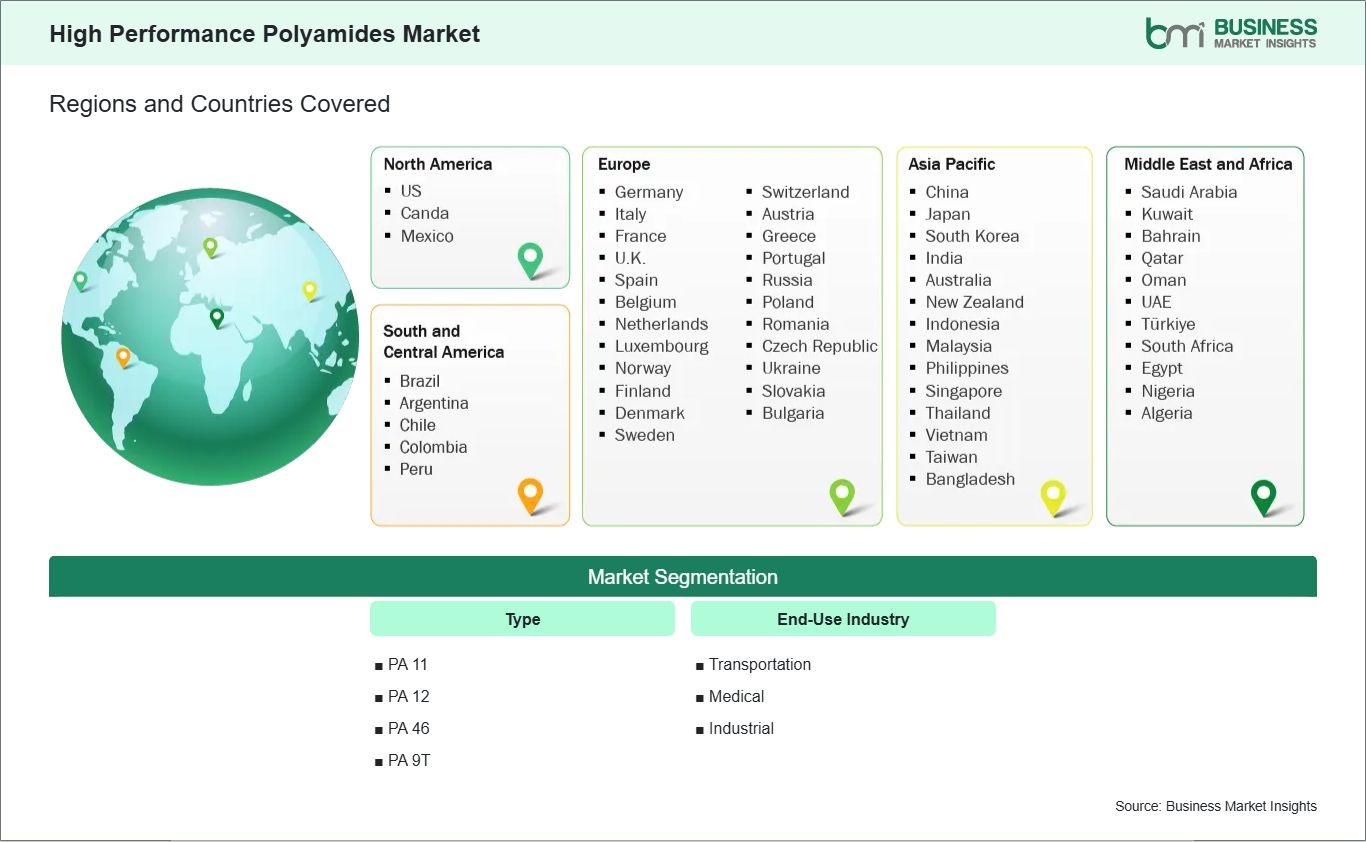Click the green pin in North America card
Screen dimensions: 1366x842
coord(530,259)
